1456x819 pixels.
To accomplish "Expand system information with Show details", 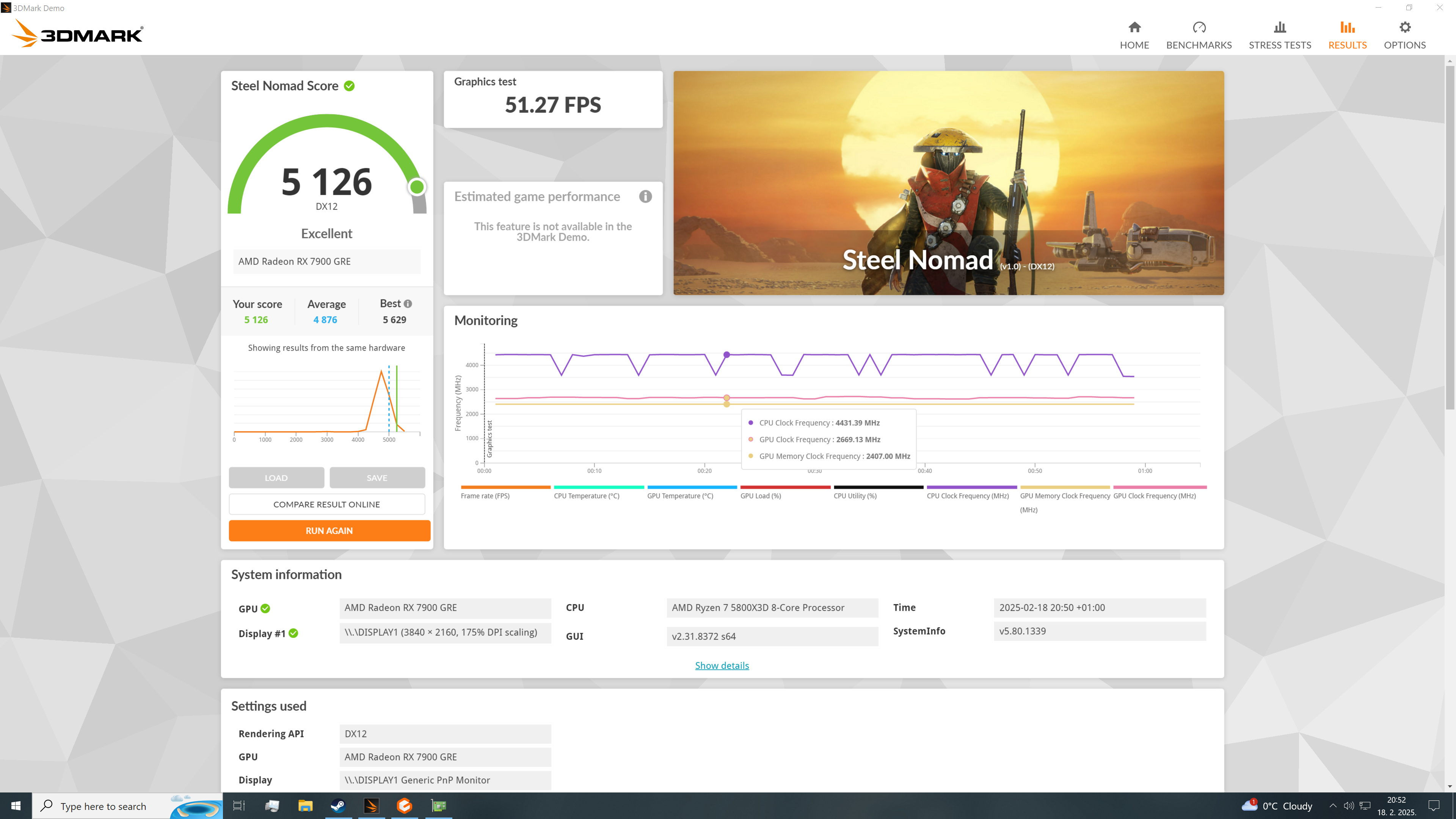I will 722,665.
